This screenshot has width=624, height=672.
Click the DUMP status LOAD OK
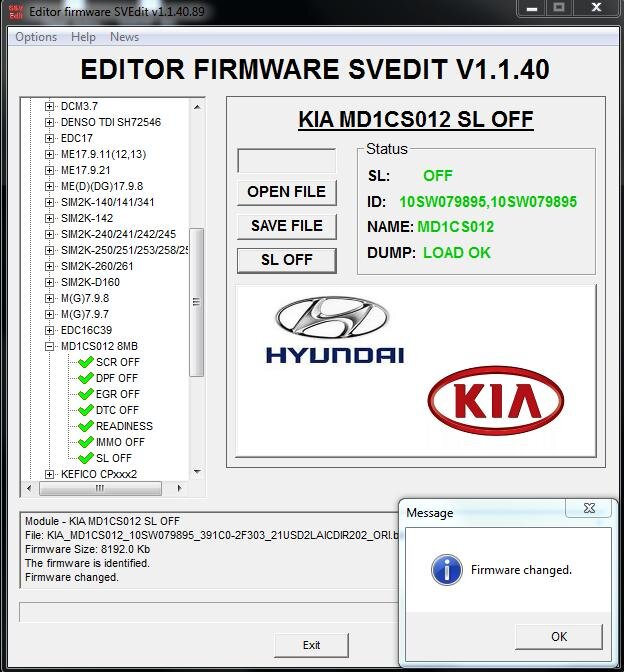tap(457, 252)
